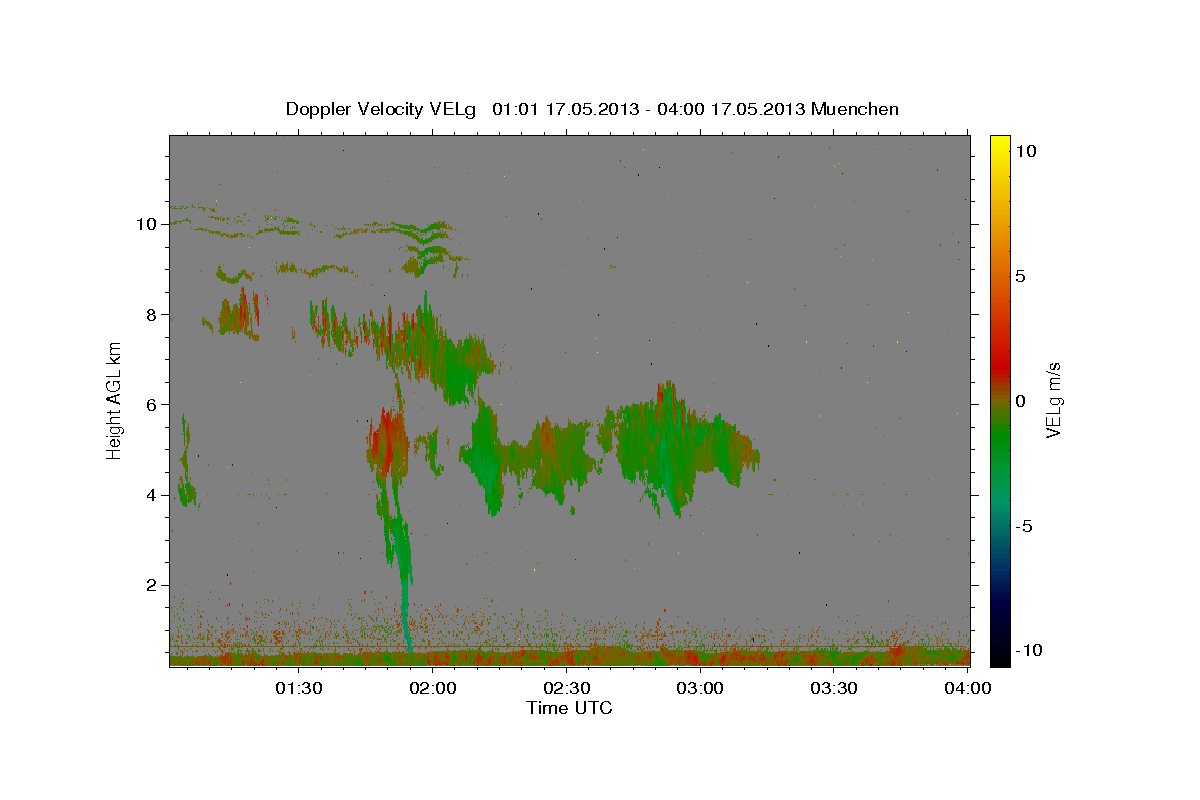Click the 03:00 time tick label
Screen dimensions: 1200x800
(x=700, y=688)
